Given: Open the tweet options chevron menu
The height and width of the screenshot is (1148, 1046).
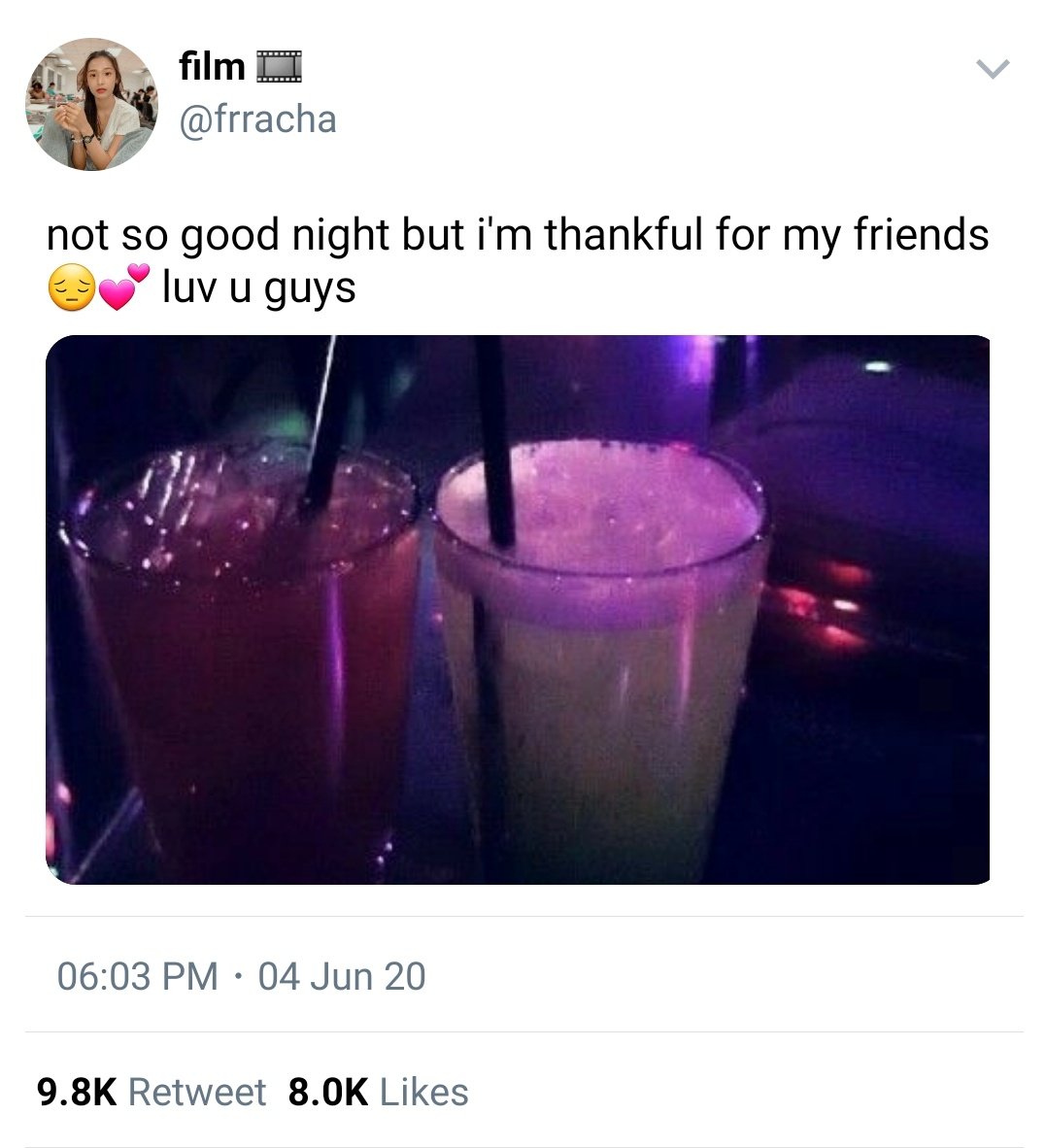Looking at the screenshot, I should (x=993, y=69).
